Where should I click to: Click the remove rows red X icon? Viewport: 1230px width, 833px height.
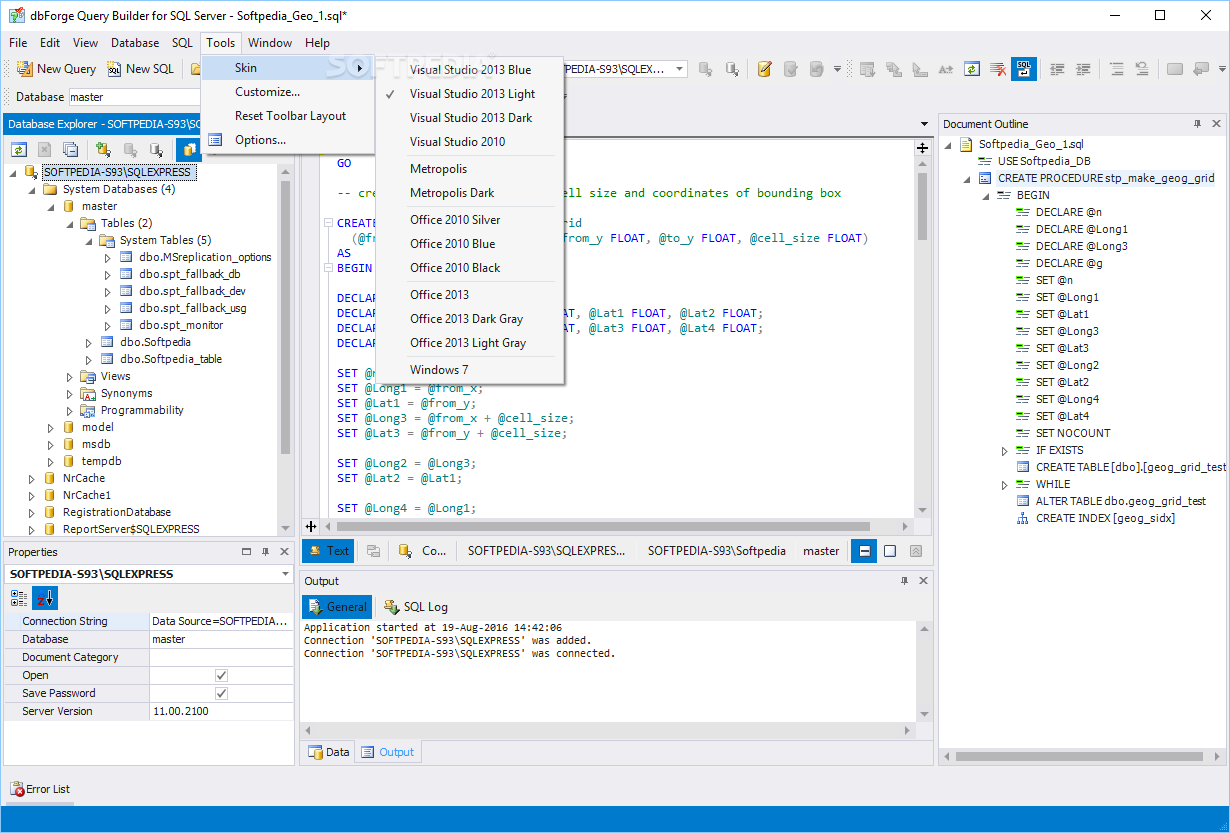pos(998,69)
